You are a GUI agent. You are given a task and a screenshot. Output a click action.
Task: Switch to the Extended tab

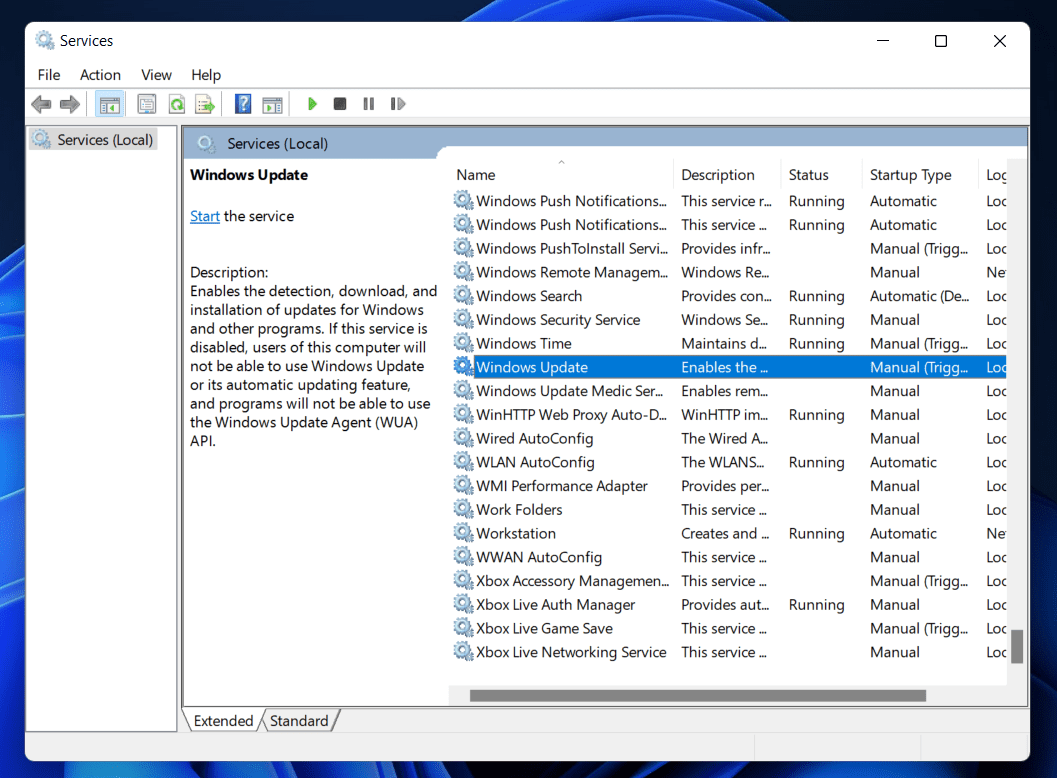(x=223, y=721)
